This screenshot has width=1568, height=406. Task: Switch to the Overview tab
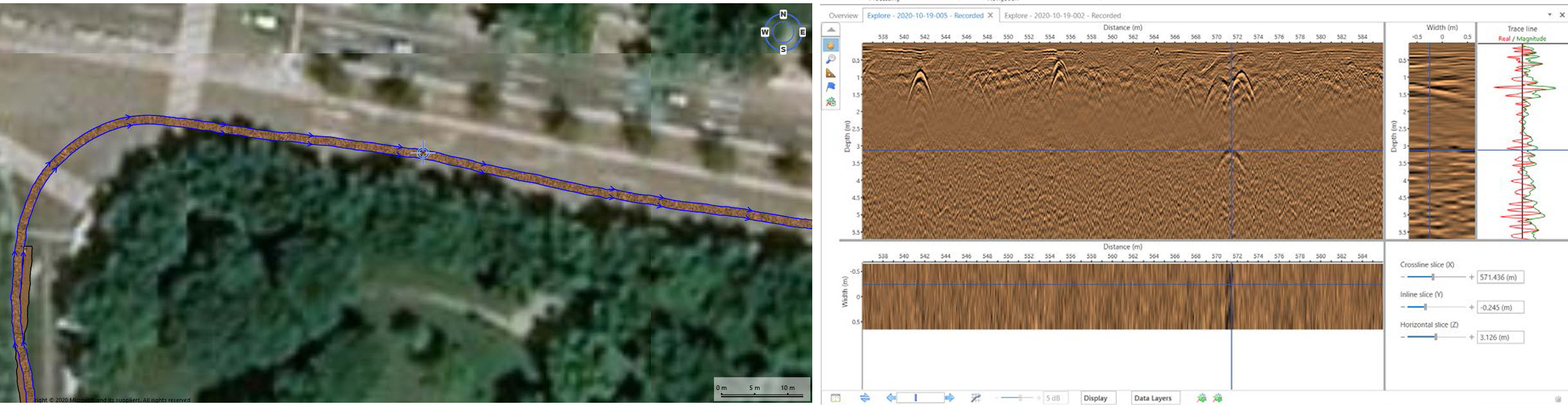842,15
